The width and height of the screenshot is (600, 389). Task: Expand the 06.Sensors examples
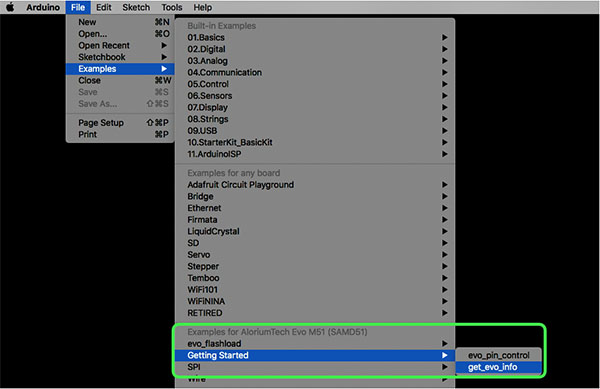(x=315, y=96)
